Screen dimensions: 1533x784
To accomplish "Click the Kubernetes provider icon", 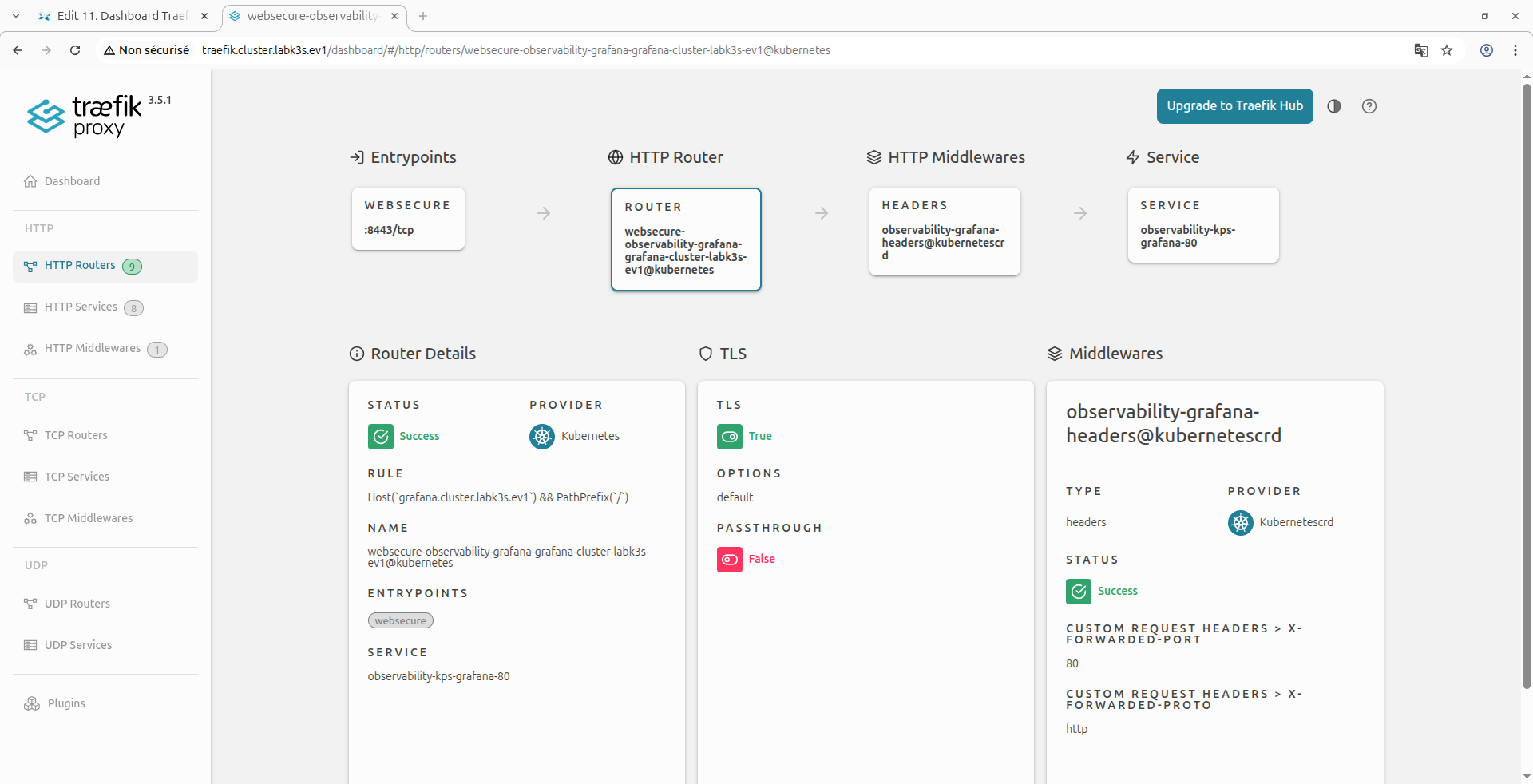I will [542, 437].
